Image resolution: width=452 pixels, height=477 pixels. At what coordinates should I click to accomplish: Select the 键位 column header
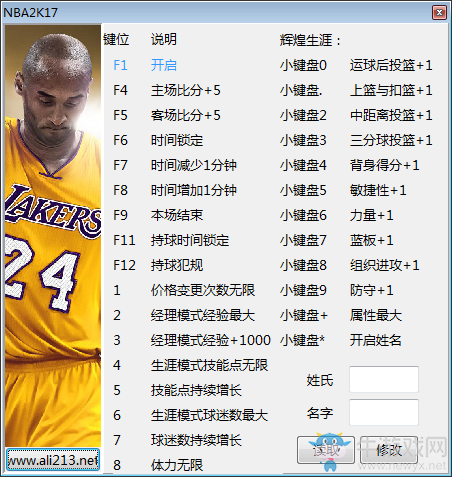[x=116, y=39]
